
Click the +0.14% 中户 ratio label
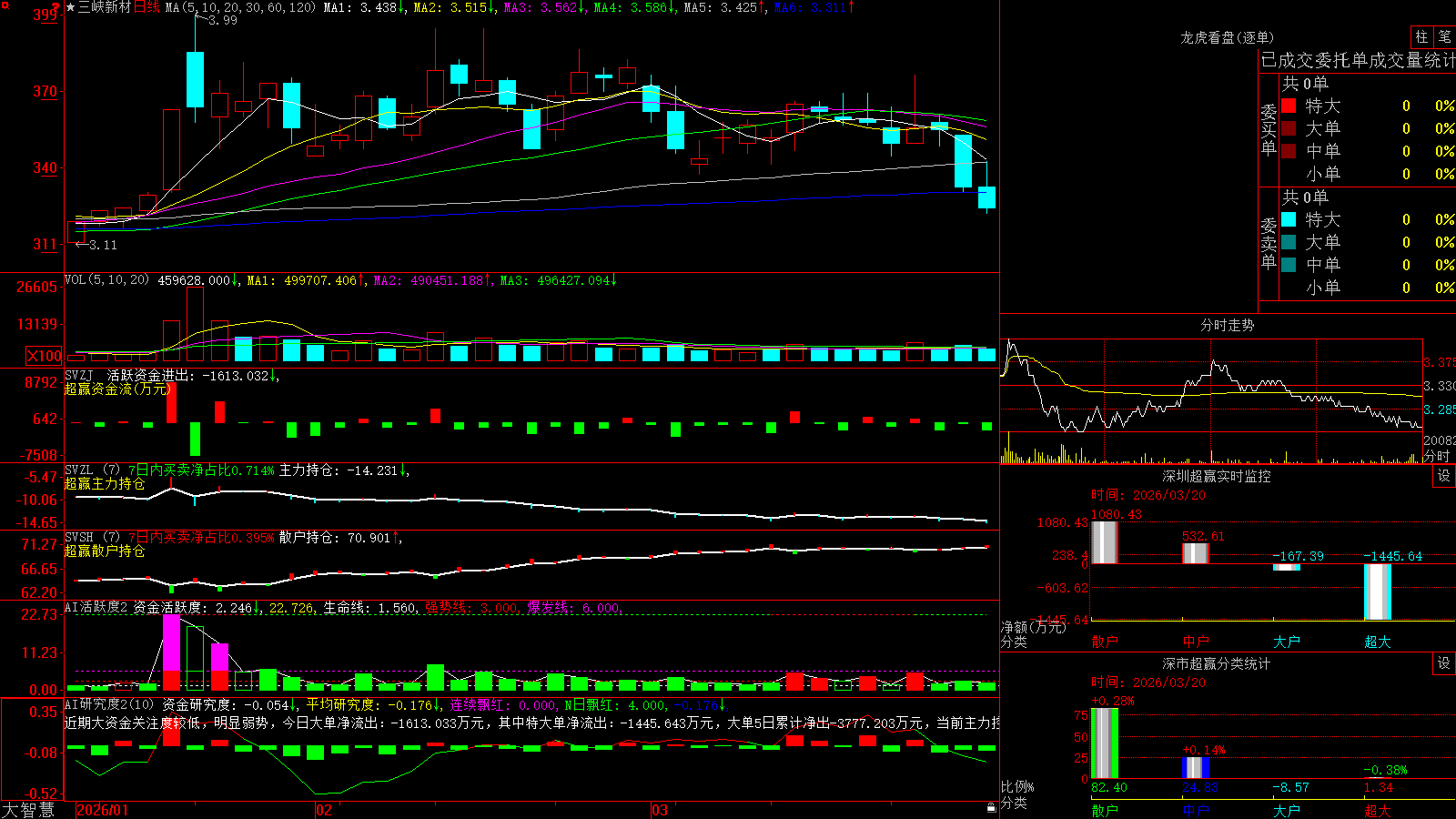point(1203,751)
